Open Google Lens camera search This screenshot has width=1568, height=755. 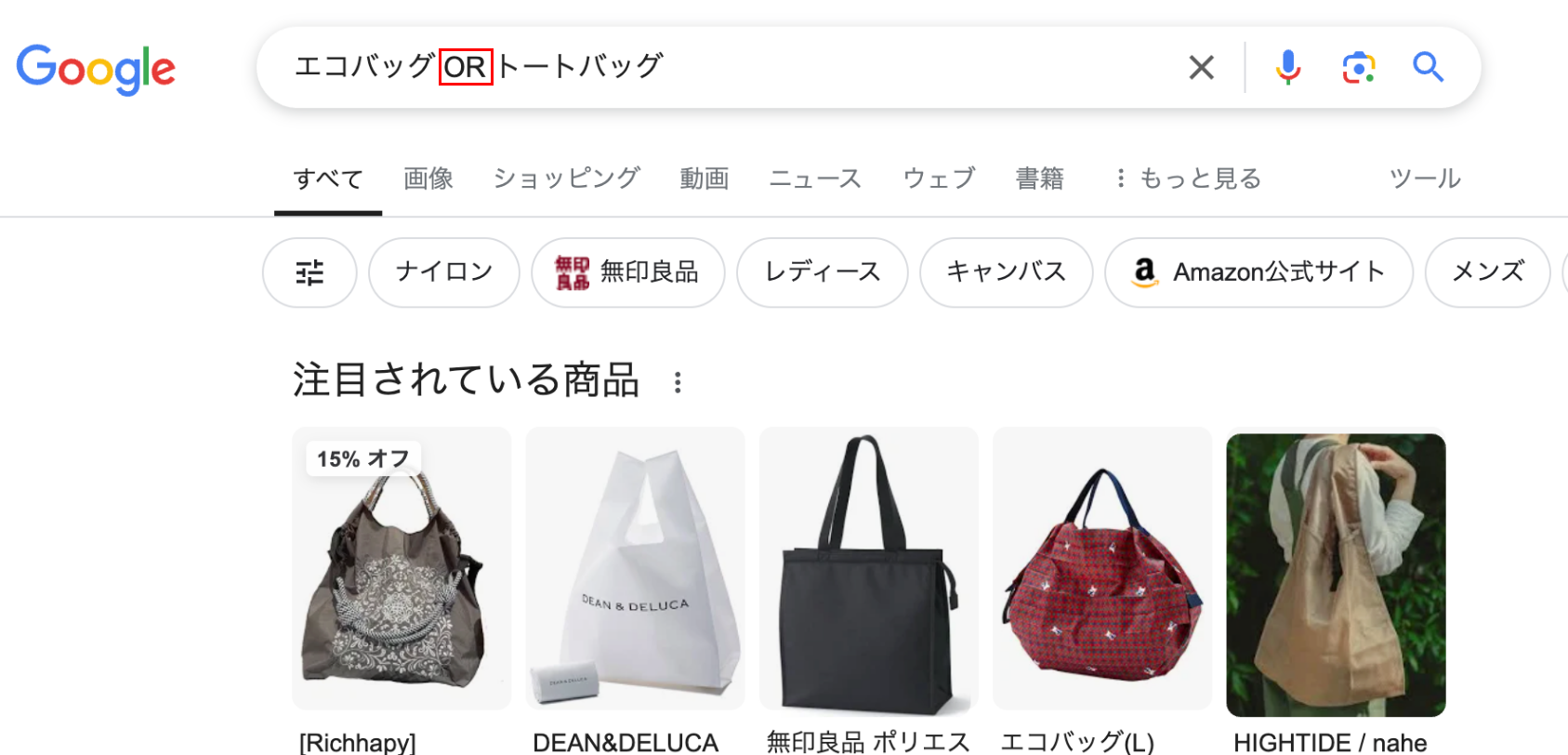click(1359, 67)
